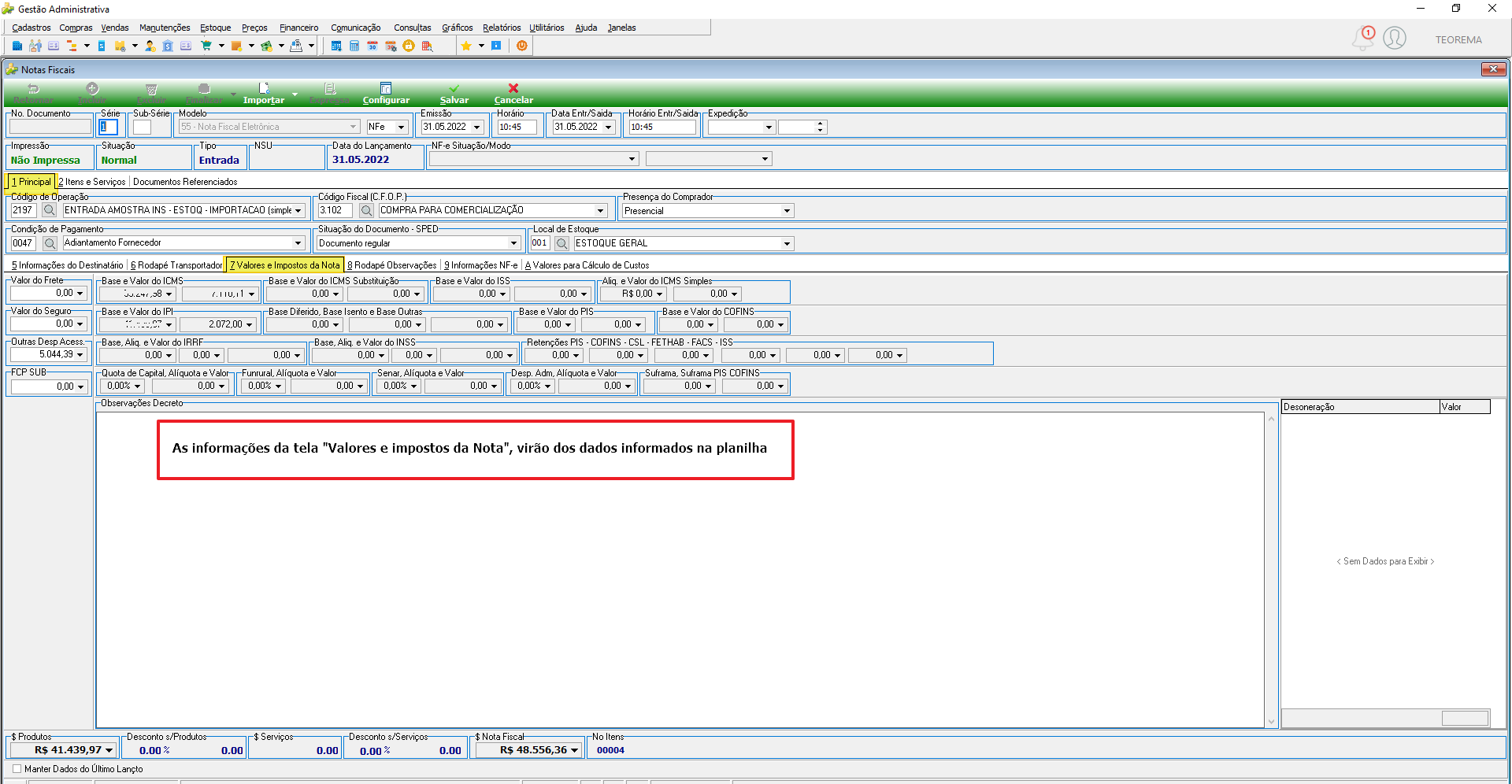Screen dimensions: 1512x784
Task: Click the user profile avatar icon
Action: 1395,38
